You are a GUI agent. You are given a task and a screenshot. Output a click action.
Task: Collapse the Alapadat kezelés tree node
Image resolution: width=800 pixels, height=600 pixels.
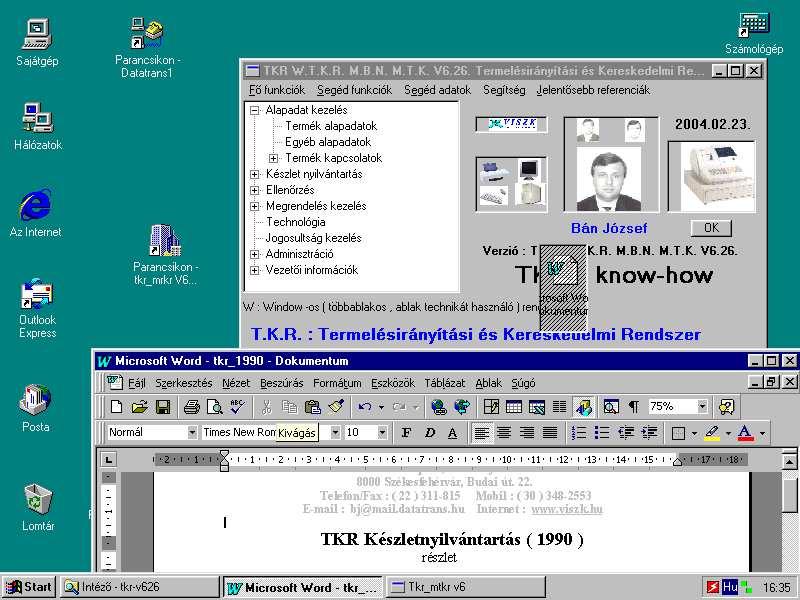255,110
